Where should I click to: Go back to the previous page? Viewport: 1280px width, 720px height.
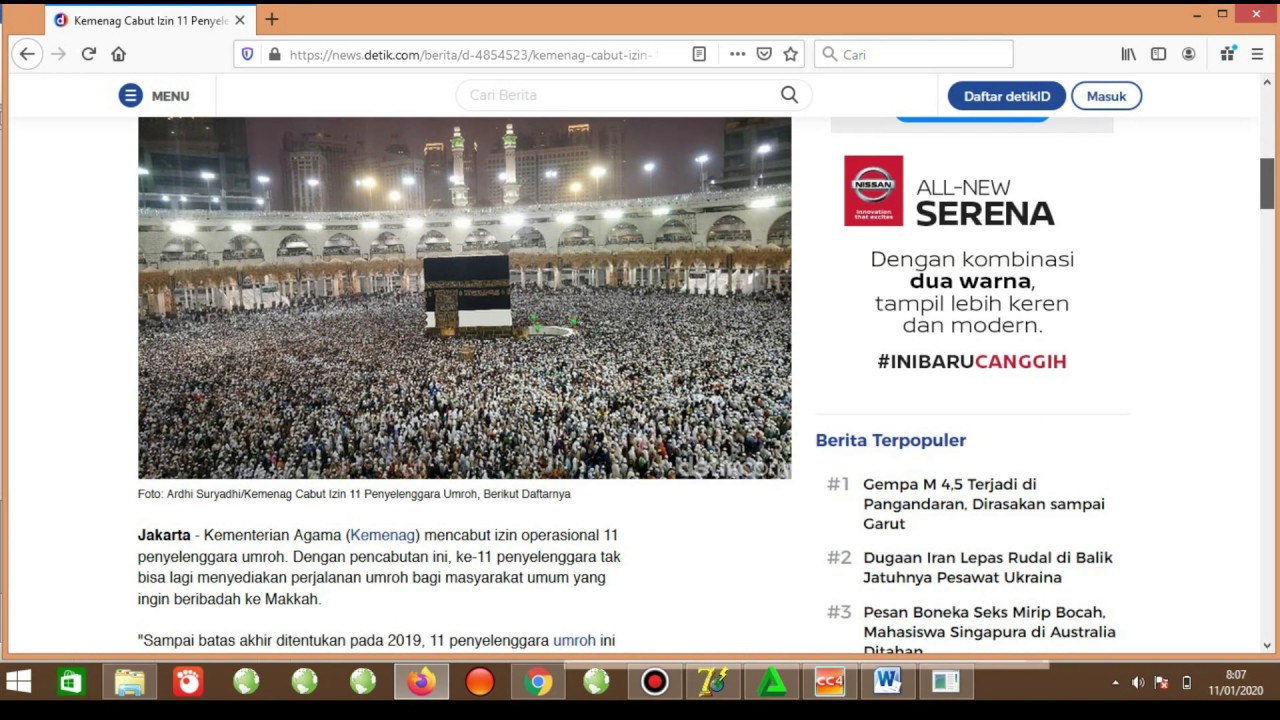coord(27,54)
